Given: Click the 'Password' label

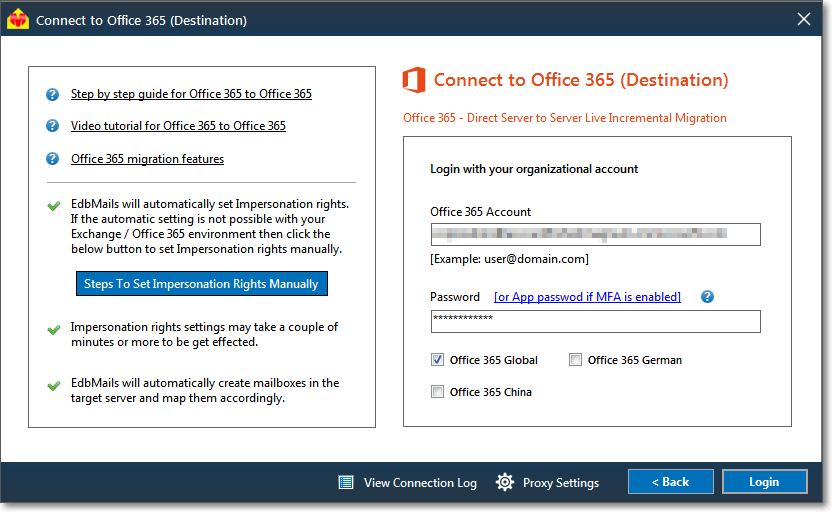Looking at the screenshot, I should pos(455,297).
